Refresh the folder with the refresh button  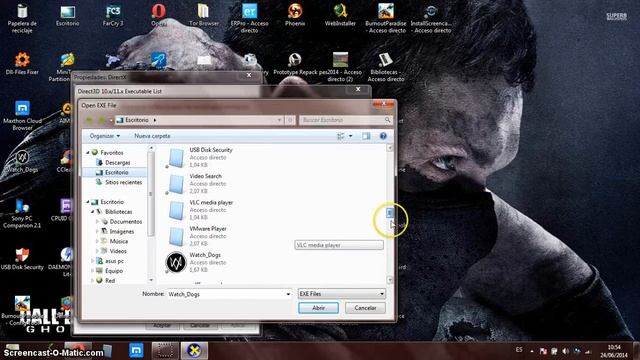pos(290,120)
